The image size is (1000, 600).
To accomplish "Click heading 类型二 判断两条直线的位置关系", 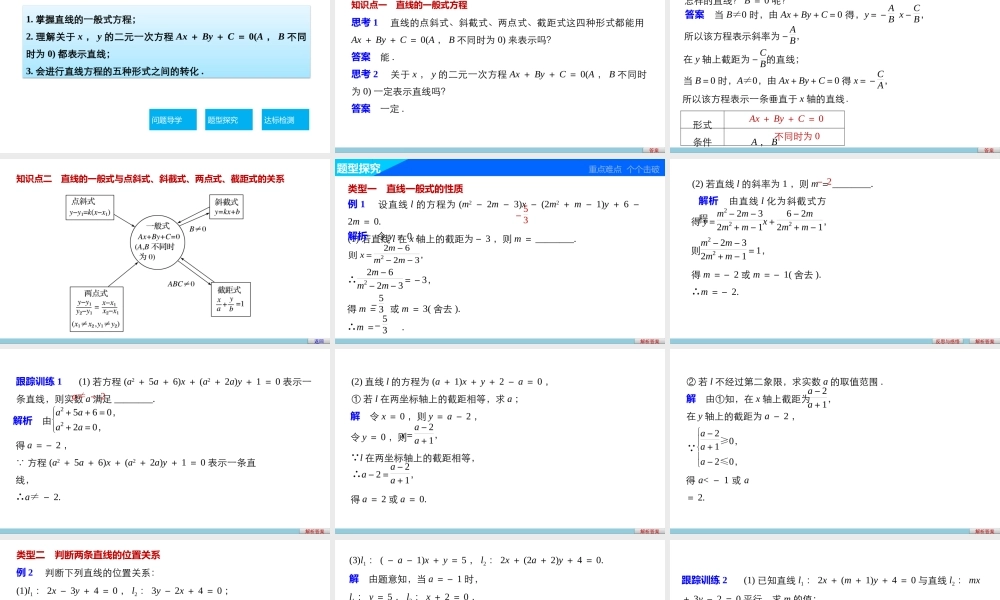I will point(88,555).
